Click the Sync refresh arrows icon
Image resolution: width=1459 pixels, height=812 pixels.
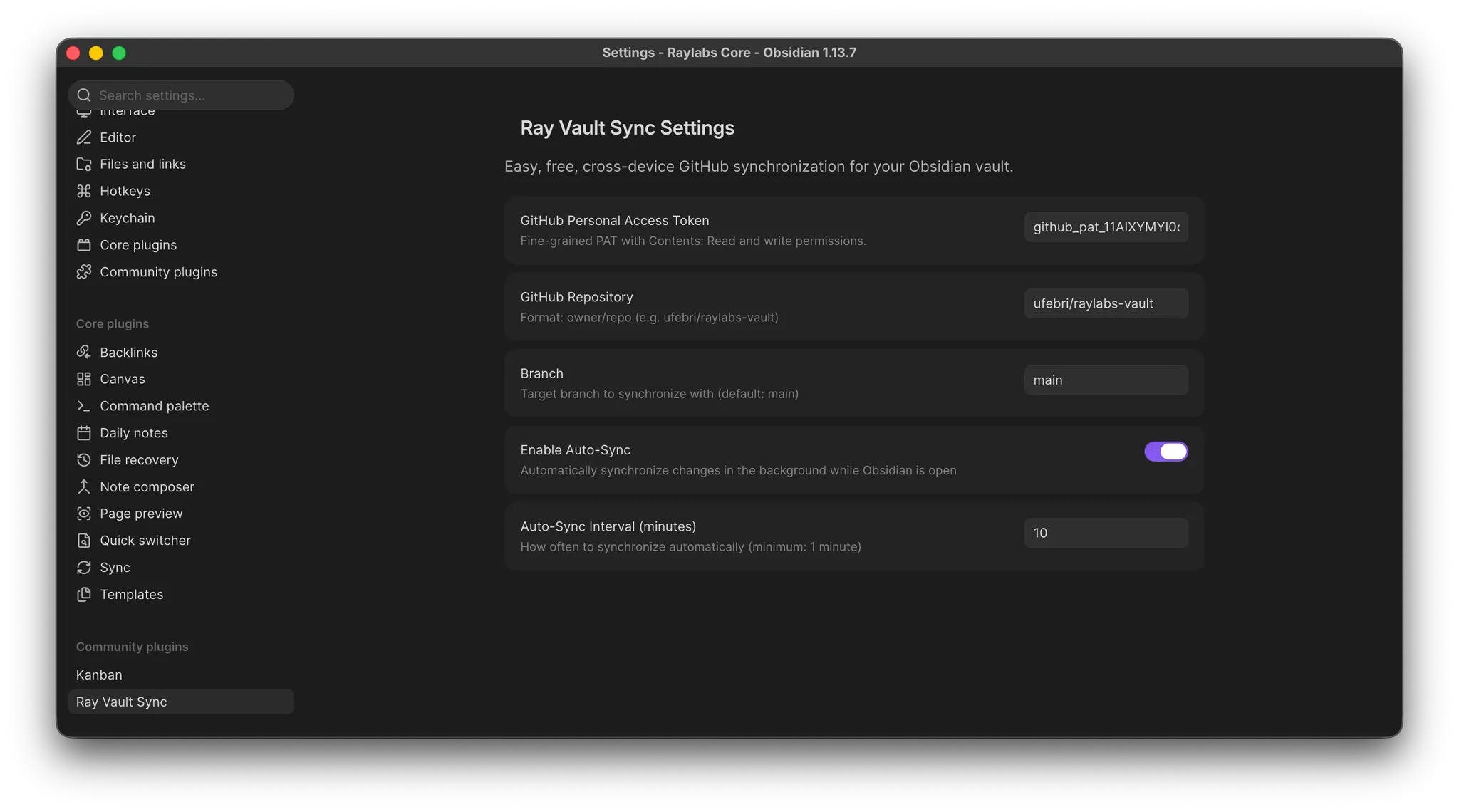click(84, 568)
